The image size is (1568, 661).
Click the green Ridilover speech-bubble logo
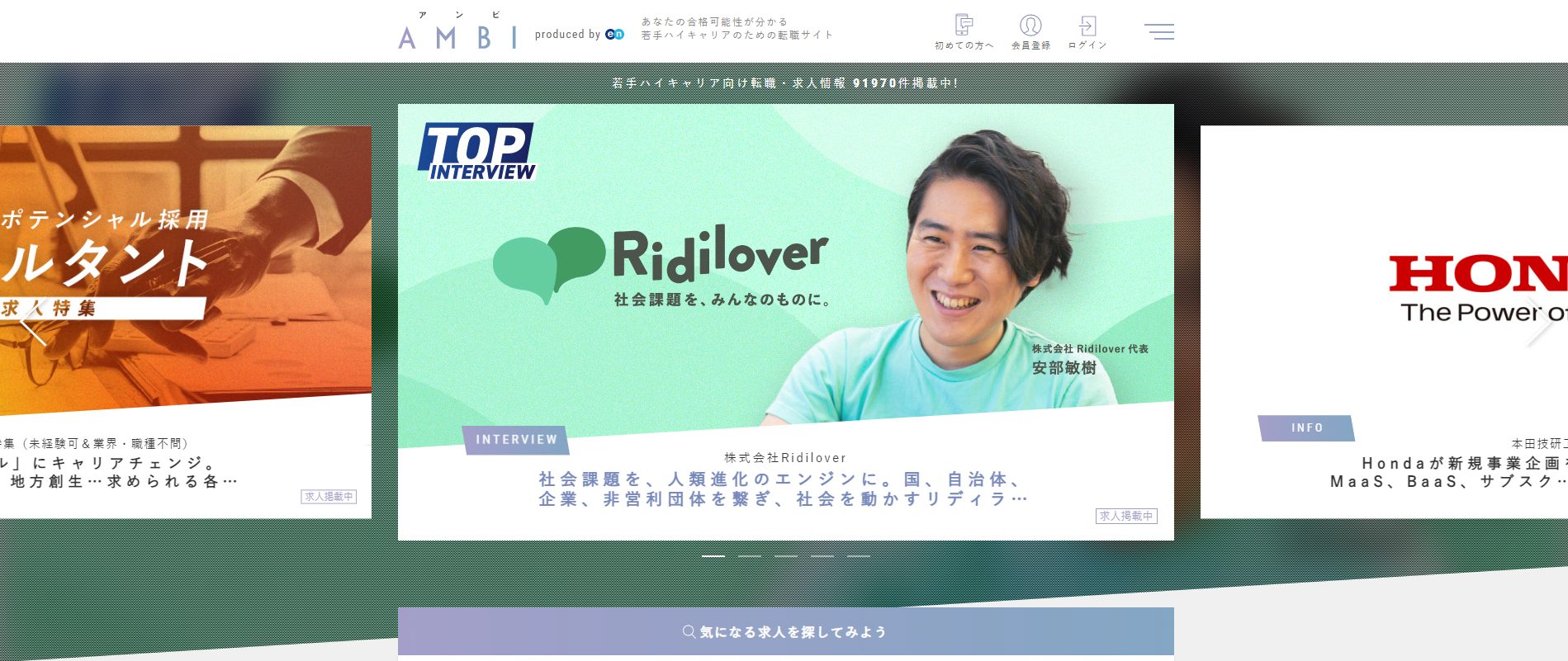click(x=548, y=264)
